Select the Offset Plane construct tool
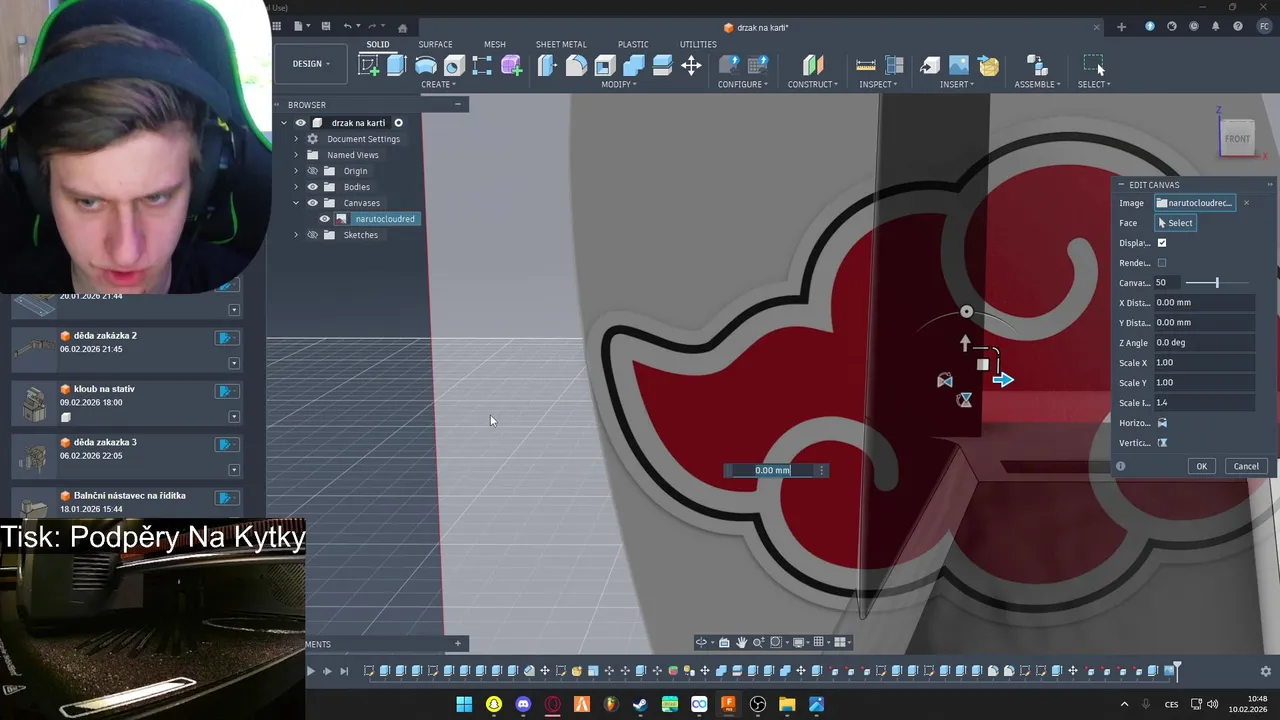This screenshot has height=720, width=1280. click(x=813, y=66)
